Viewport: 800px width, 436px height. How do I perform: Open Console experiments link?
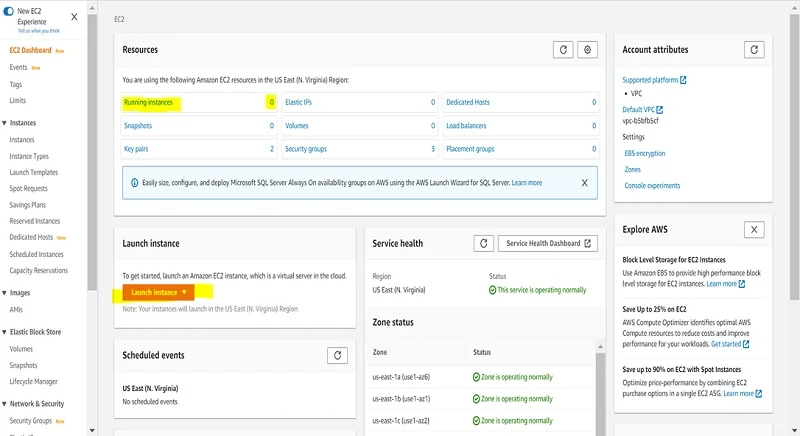652,186
